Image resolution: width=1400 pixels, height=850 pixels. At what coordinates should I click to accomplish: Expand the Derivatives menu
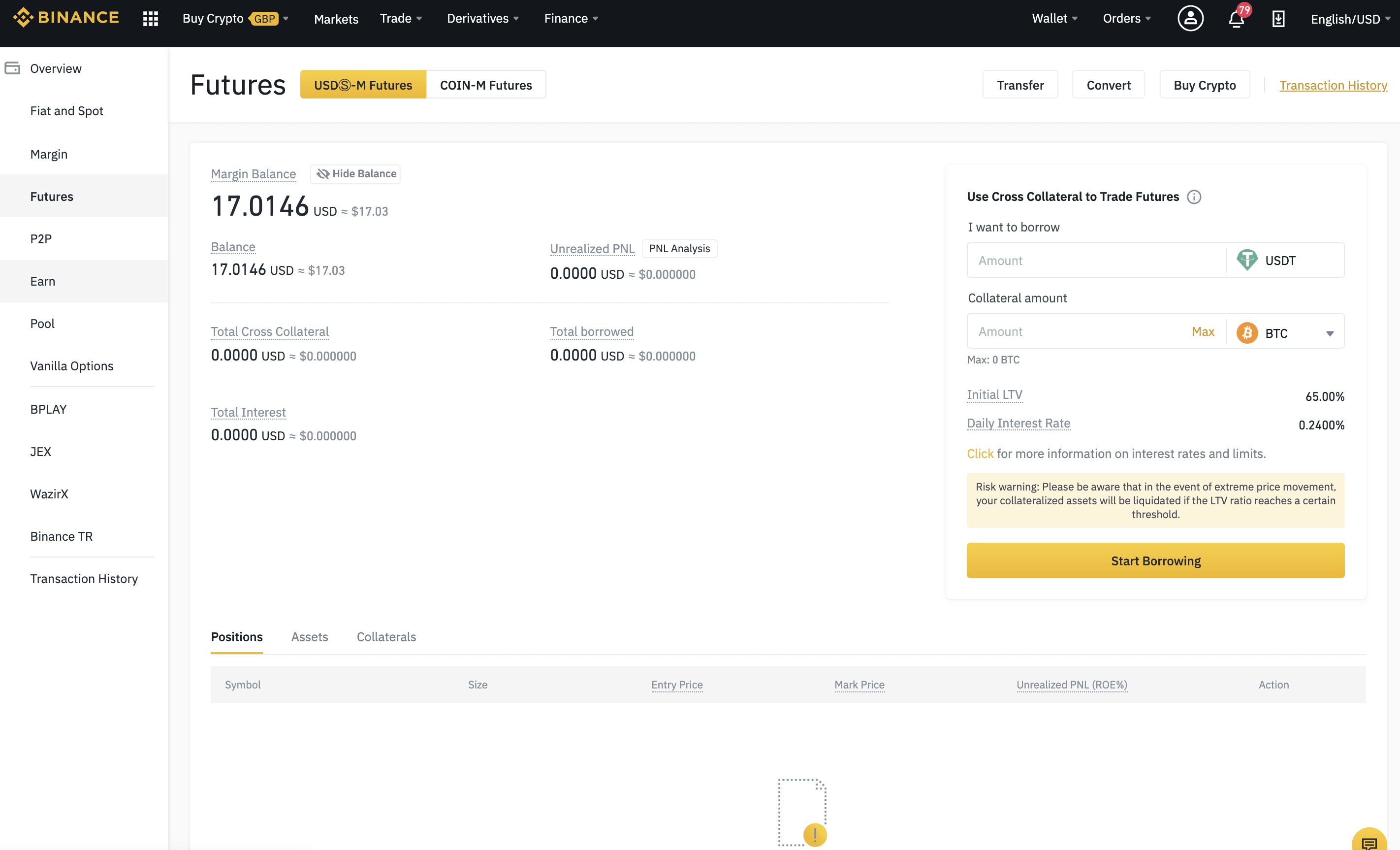[482, 19]
